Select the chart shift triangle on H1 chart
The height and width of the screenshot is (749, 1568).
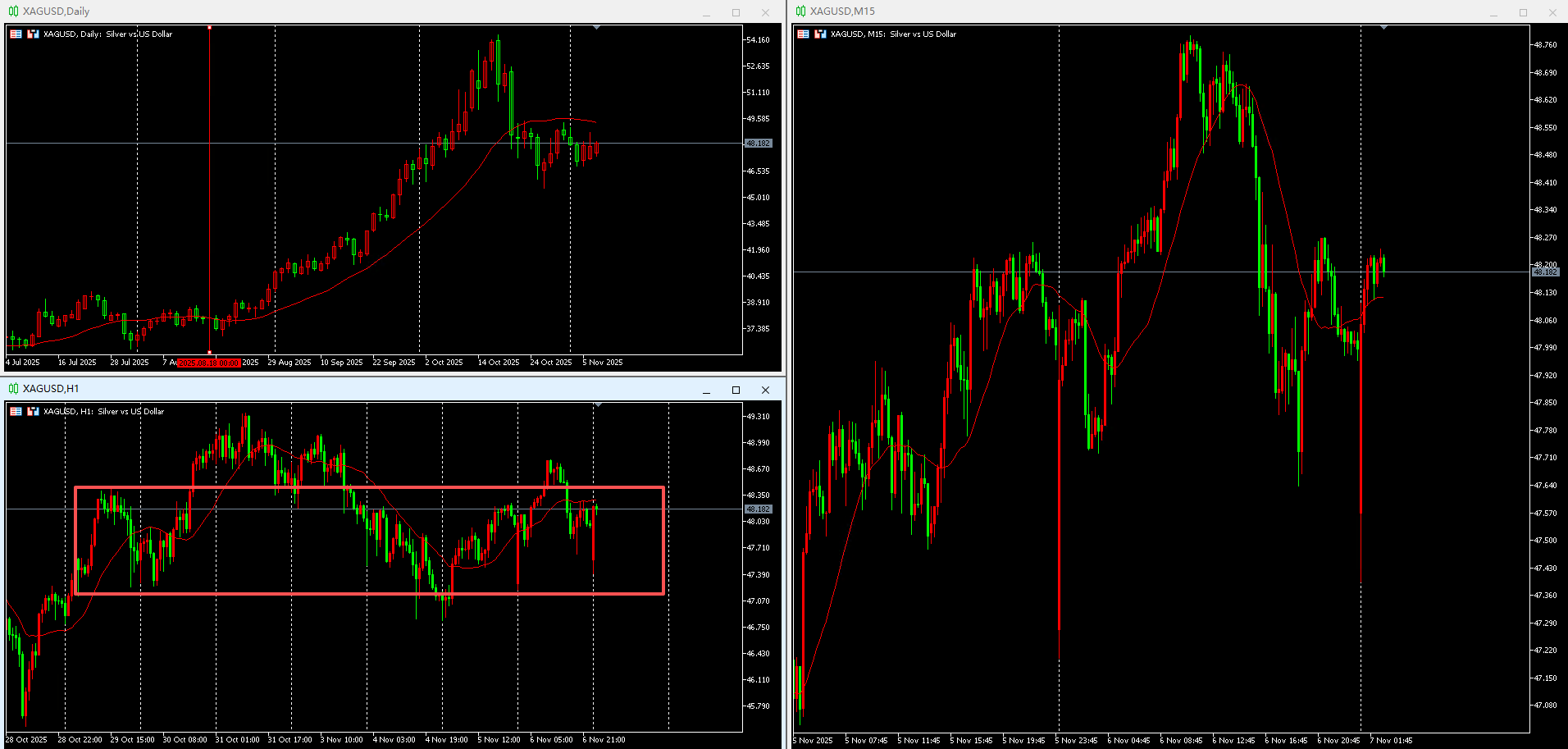(x=597, y=405)
